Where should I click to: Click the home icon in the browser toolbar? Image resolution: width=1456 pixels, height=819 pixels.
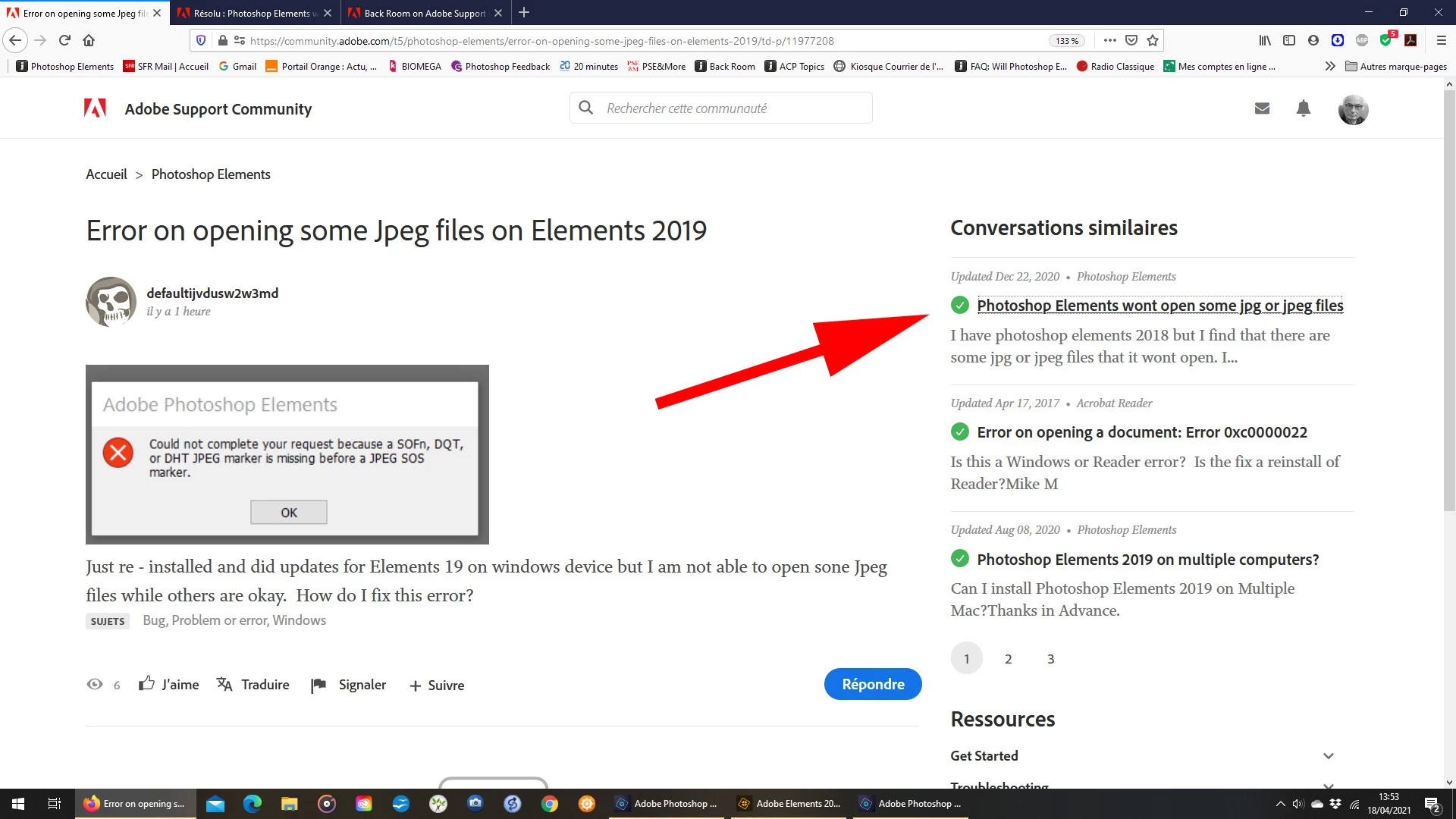point(89,40)
